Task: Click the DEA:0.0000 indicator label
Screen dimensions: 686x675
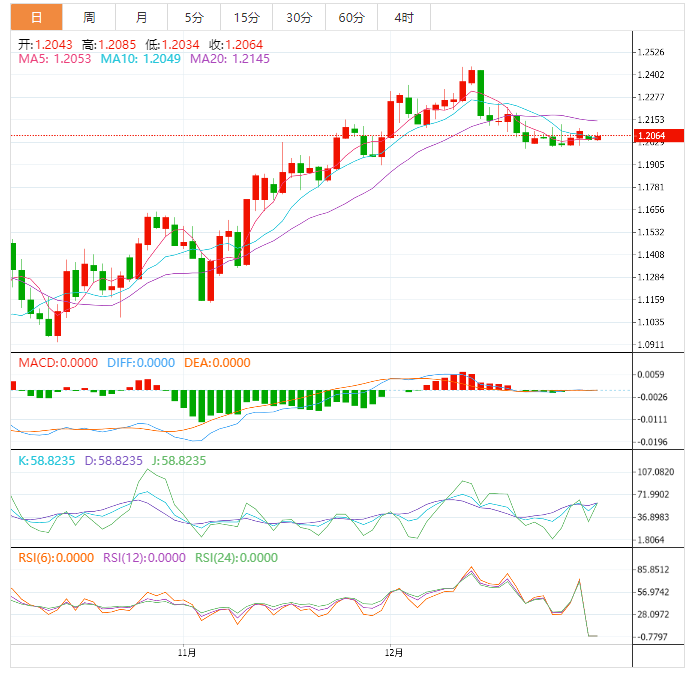Action: [x=217, y=363]
